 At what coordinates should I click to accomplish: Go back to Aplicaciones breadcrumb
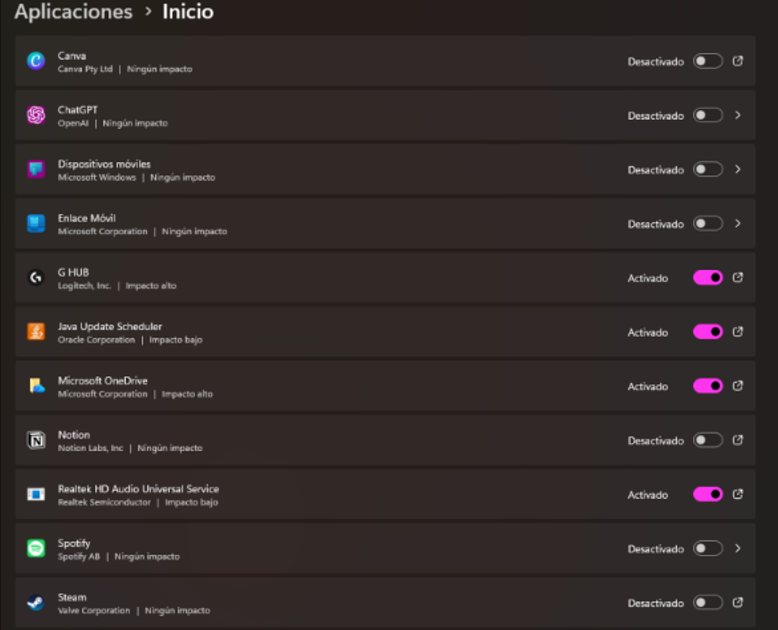point(73,11)
